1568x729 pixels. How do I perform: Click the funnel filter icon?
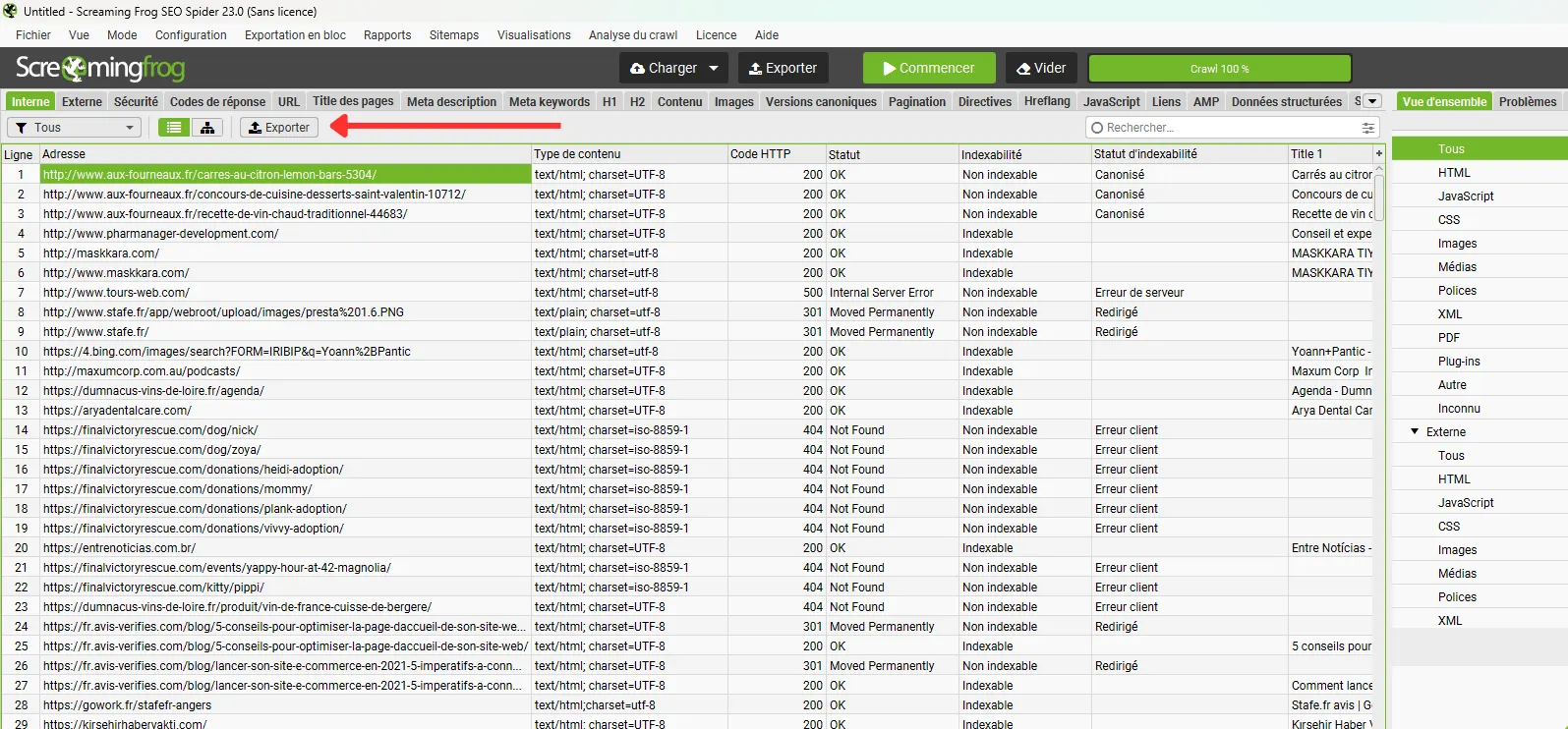coord(21,128)
